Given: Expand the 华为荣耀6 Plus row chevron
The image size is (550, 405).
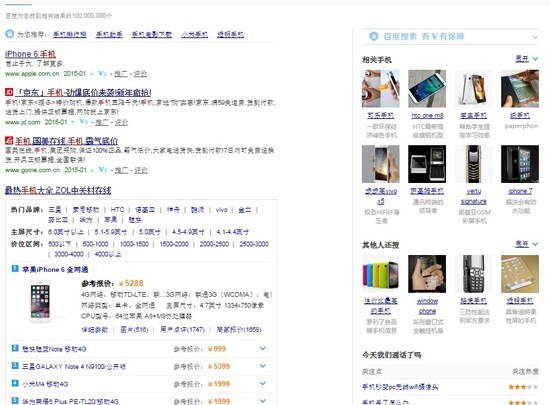Looking at the screenshot, I should [262, 400].
